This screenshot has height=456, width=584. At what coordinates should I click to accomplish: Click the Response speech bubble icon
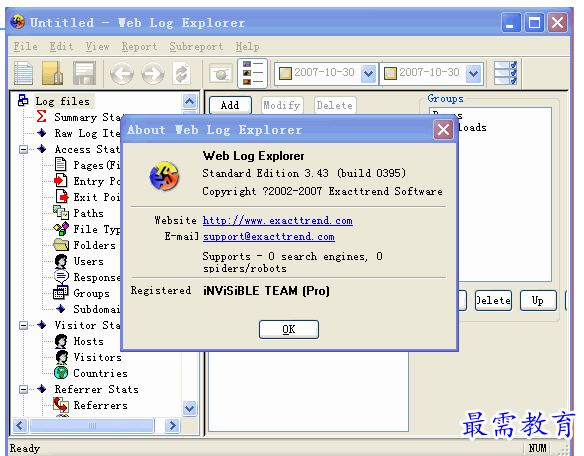tap(61, 277)
